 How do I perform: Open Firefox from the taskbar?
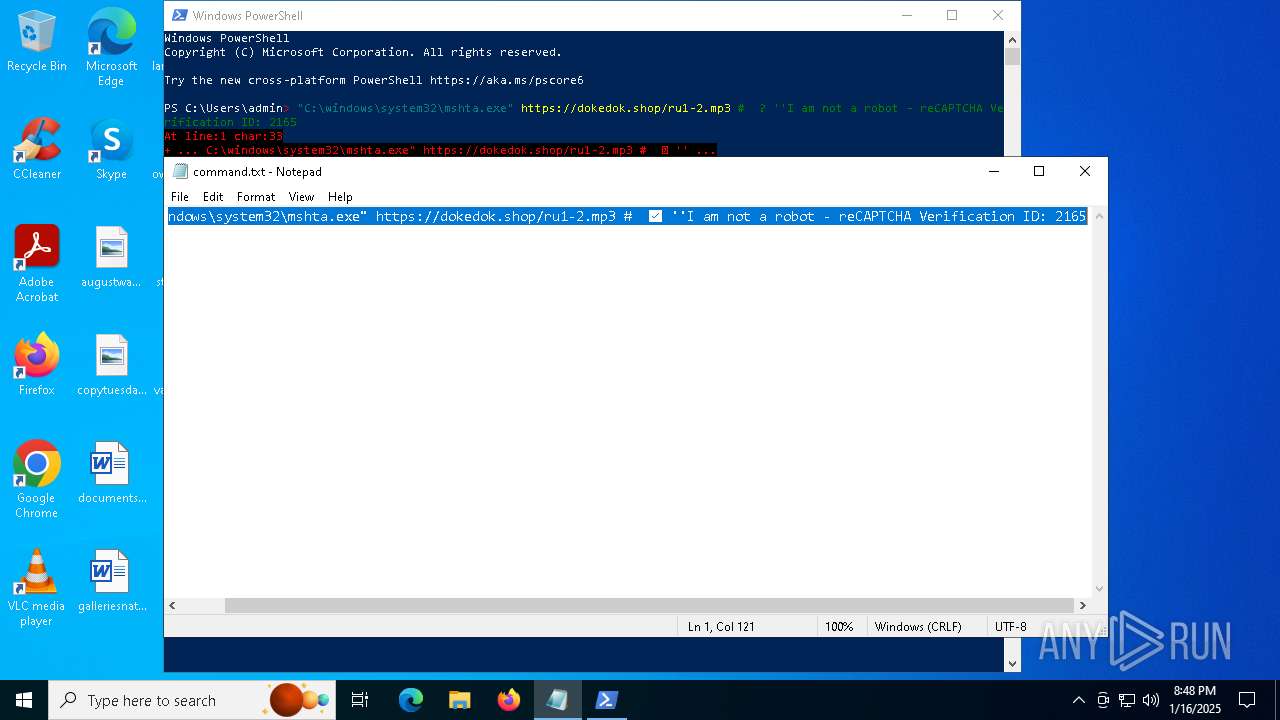[x=509, y=700]
